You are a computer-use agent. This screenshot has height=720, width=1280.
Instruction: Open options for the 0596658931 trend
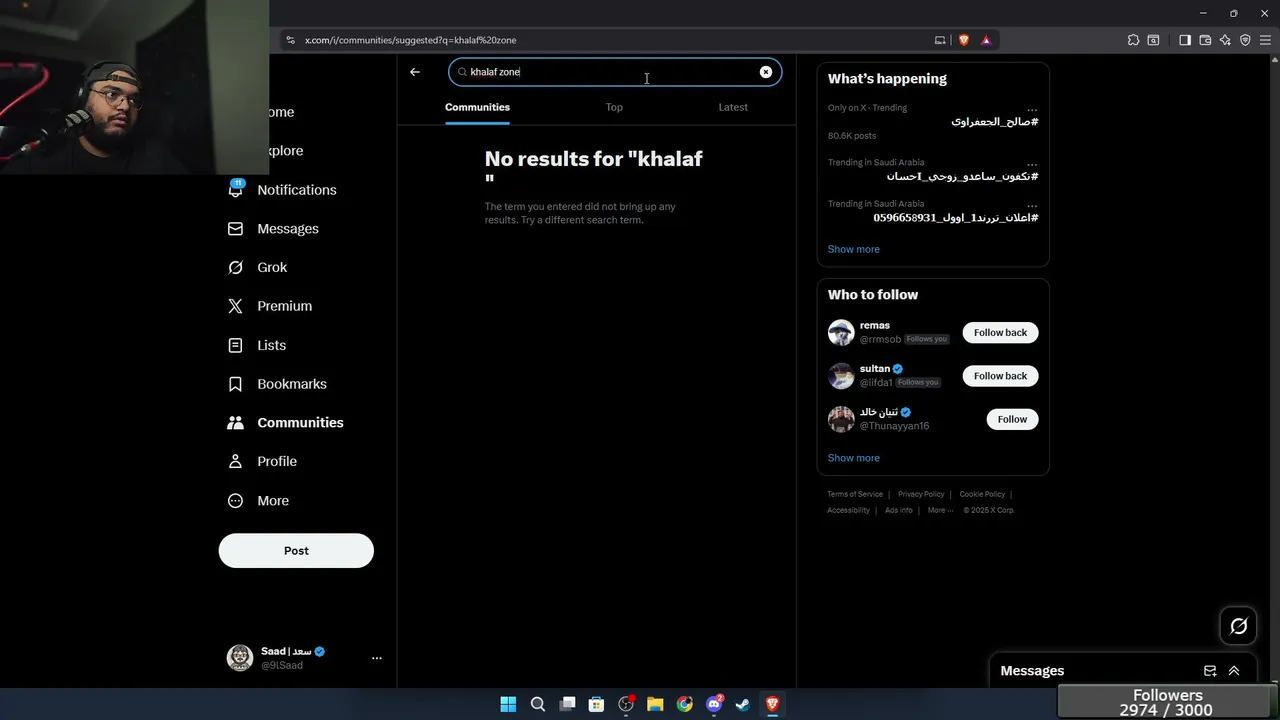click(1032, 204)
